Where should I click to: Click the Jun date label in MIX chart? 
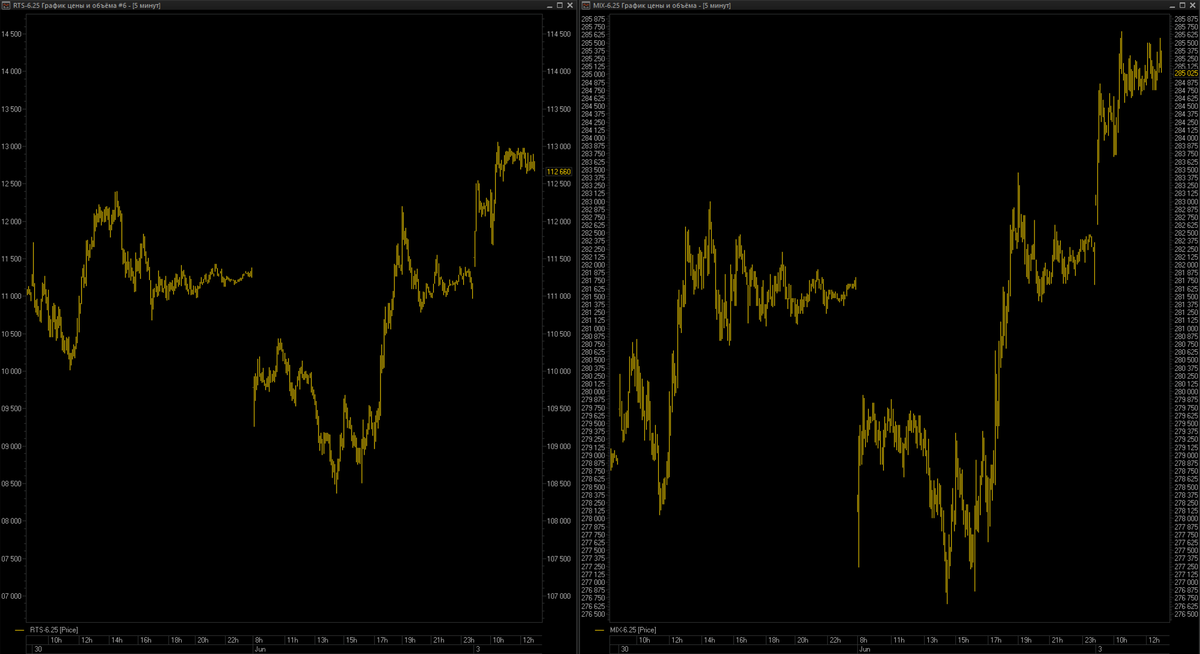[865, 649]
